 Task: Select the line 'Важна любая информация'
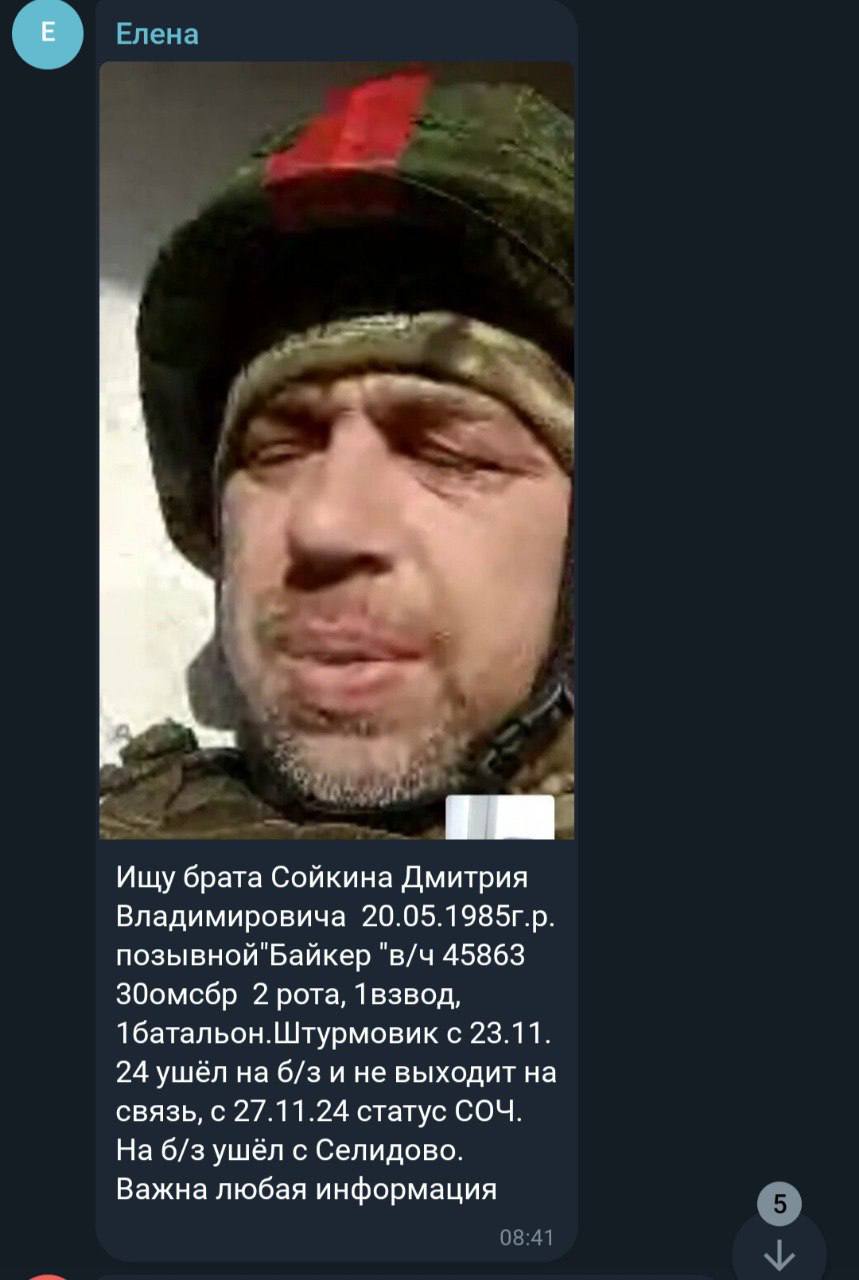(307, 1190)
